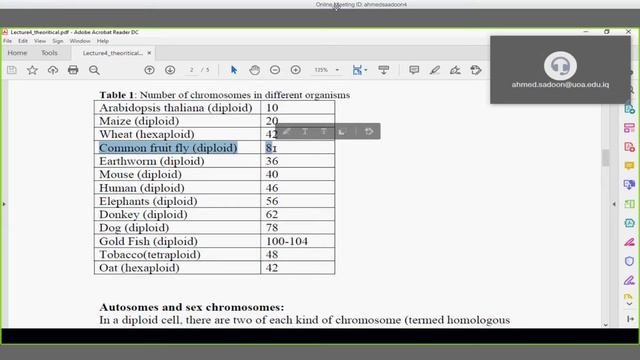Image resolution: width=640 pixels, height=360 pixels.
Task: Open the Organize Pages side tool
Action: coord(629,128)
